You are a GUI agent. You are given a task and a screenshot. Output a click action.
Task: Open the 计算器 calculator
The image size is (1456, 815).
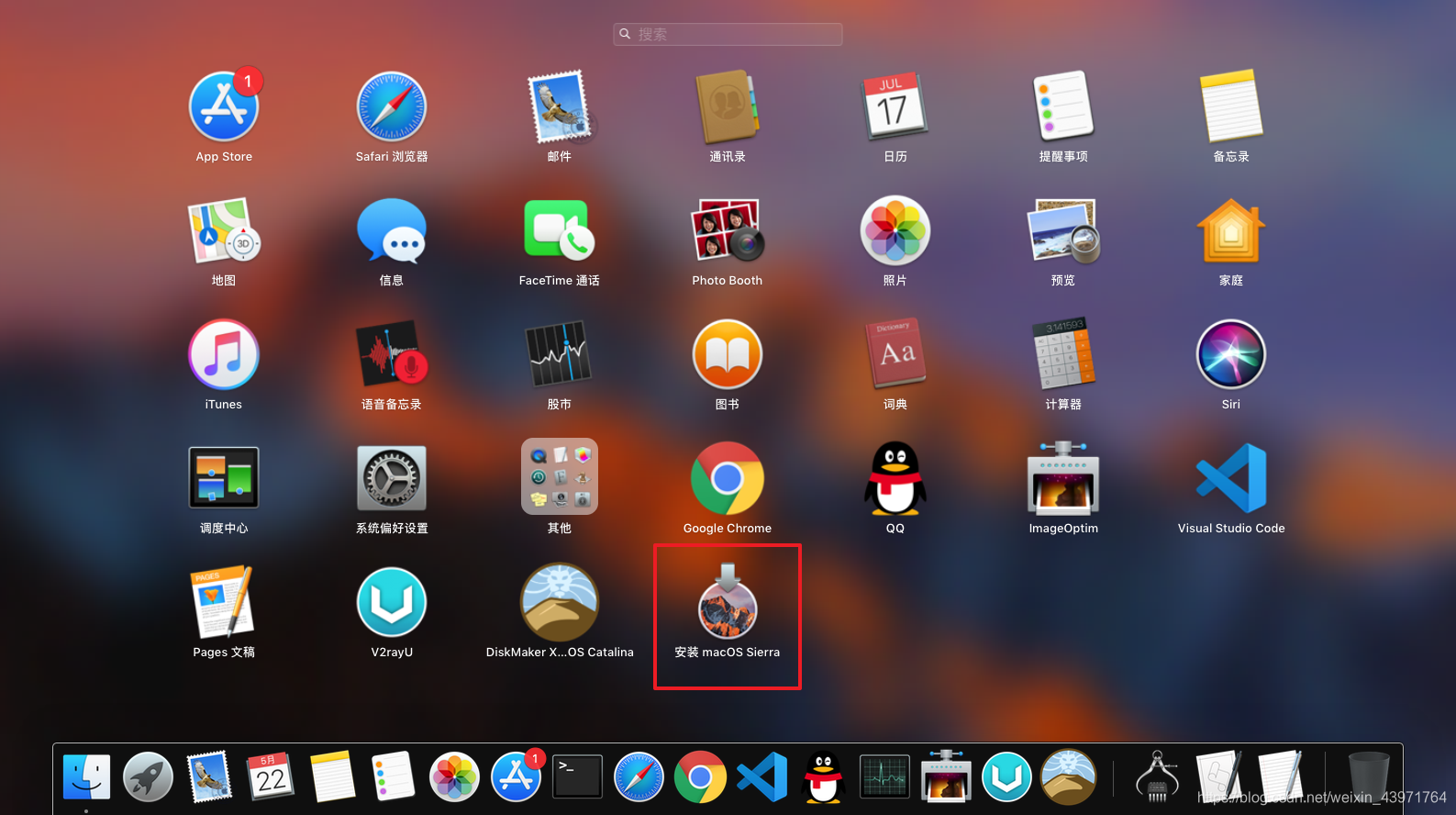point(1063,354)
